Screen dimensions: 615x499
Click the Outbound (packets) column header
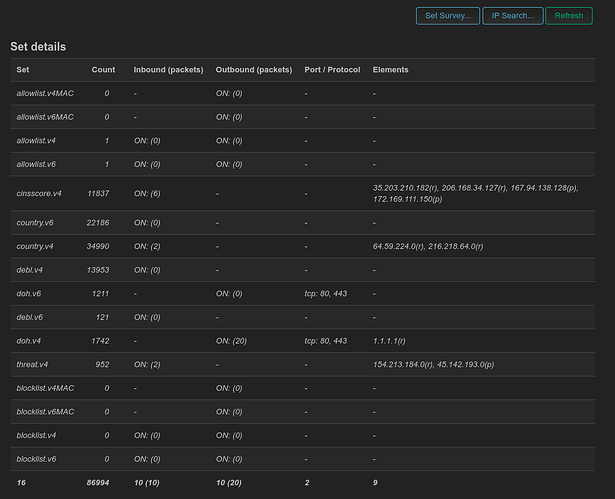coord(254,70)
